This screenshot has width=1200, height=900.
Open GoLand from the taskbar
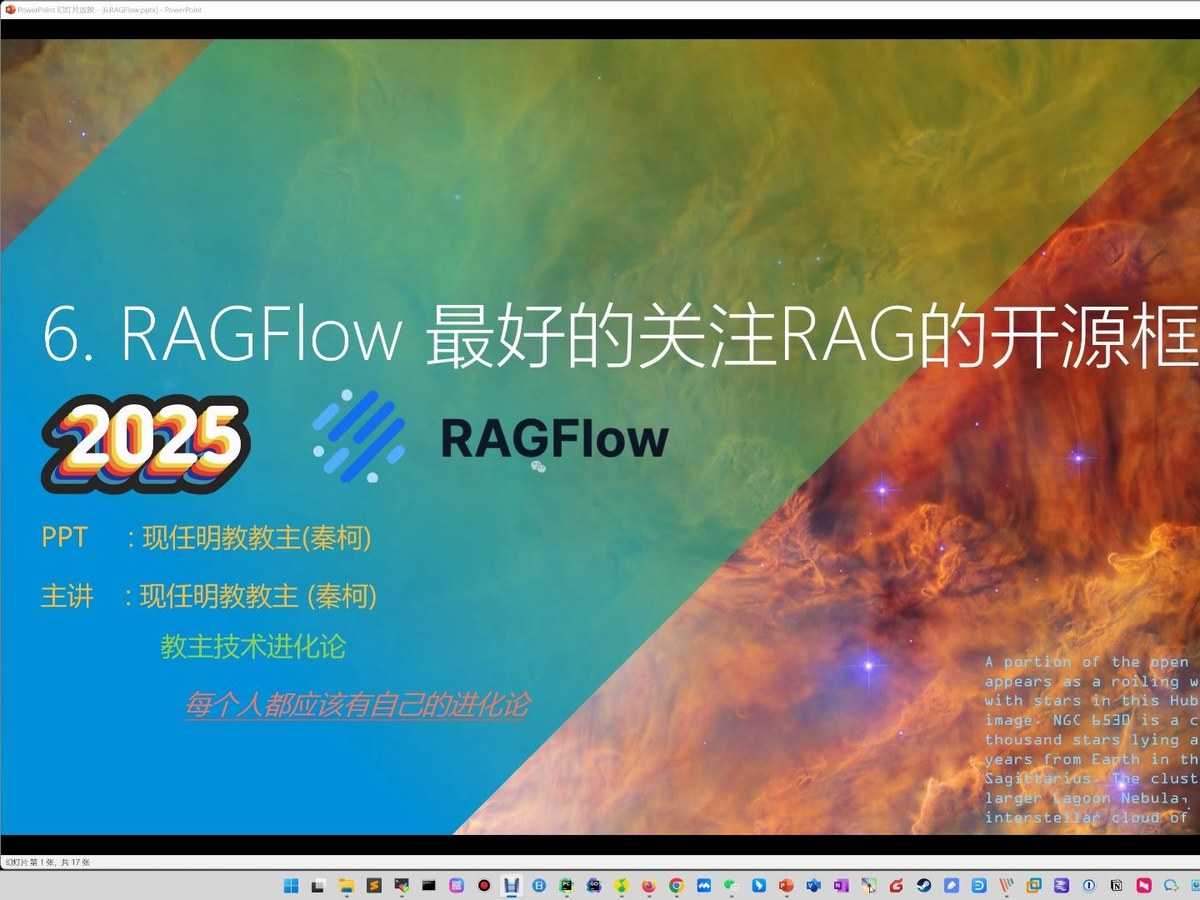(x=594, y=885)
